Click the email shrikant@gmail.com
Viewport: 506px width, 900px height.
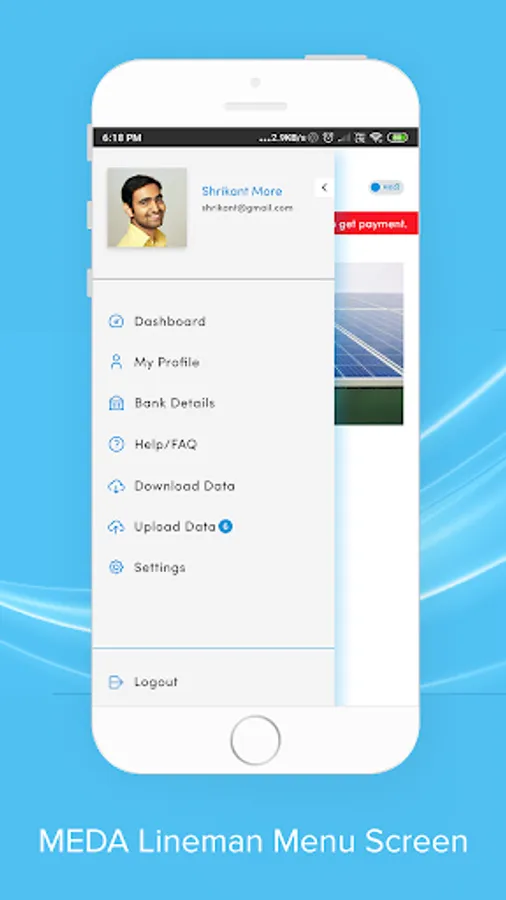tap(247, 208)
